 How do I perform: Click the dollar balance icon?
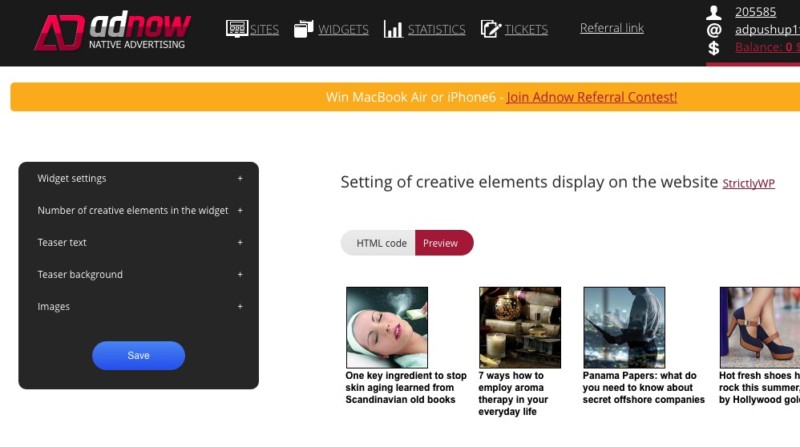[714, 48]
